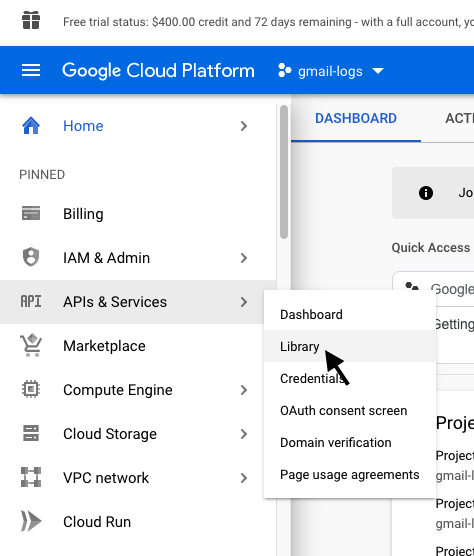This screenshot has height=556, width=474.
Task: Click the PINNED section label
Action: pyautogui.click(x=42, y=174)
